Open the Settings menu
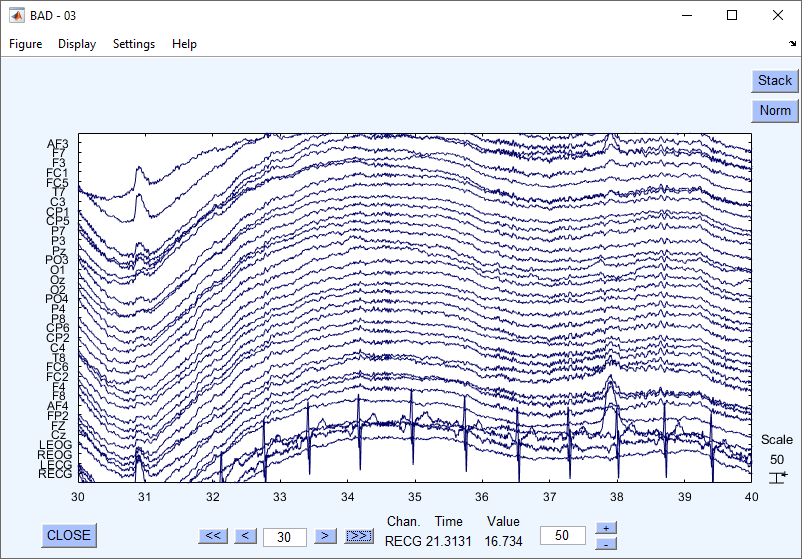The height and width of the screenshot is (559, 802). click(133, 44)
